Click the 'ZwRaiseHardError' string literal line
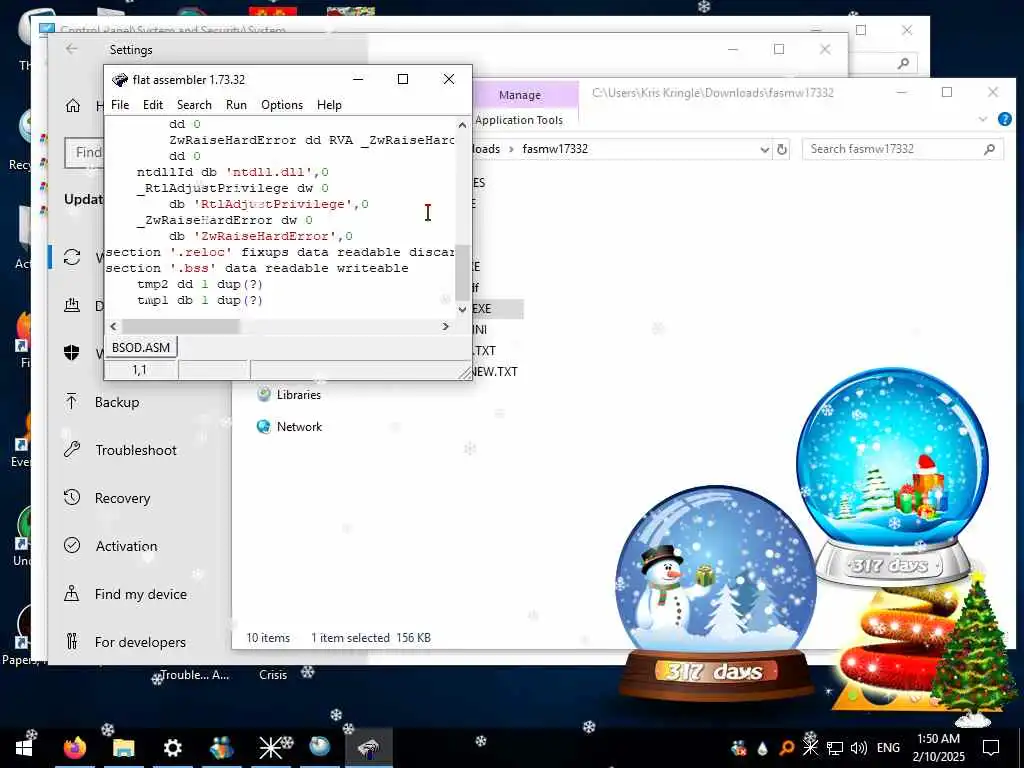The width and height of the screenshot is (1024, 768). click(261, 236)
